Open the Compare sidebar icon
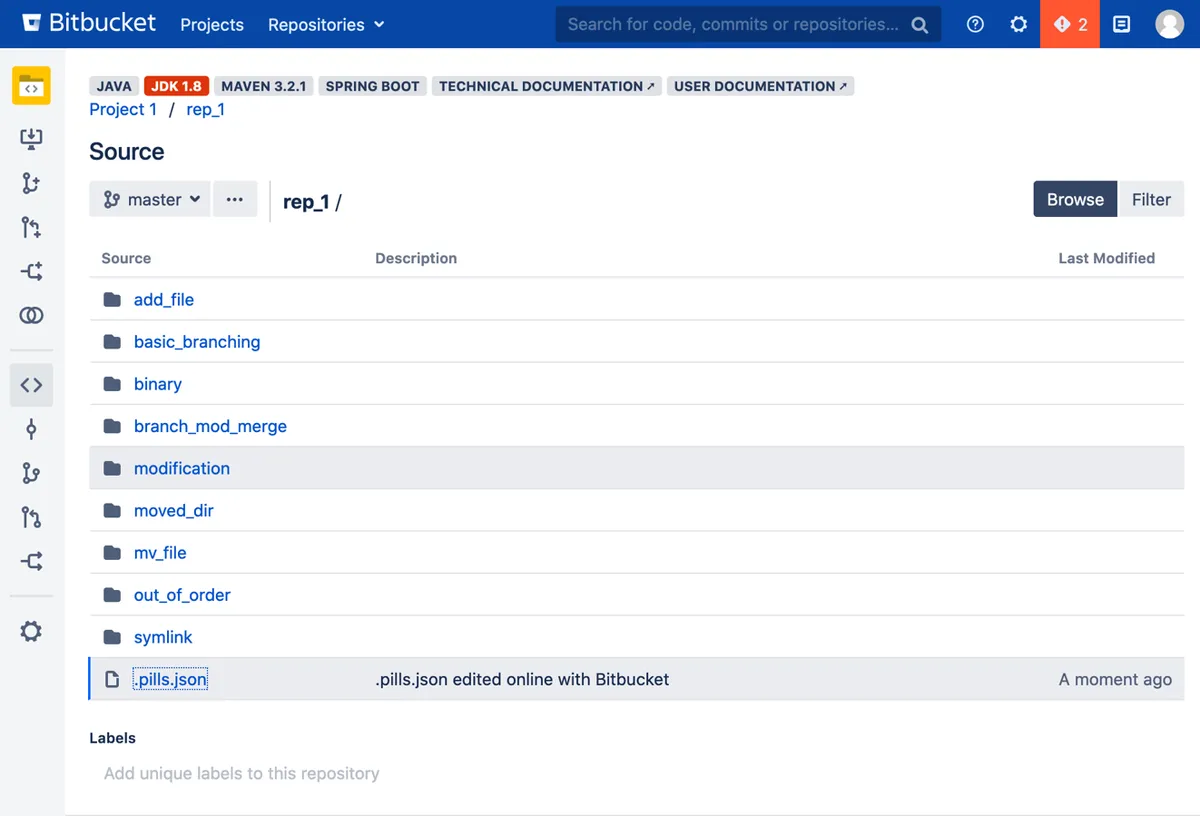The height and width of the screenshot is (816, 1200). tap(31, 316)
